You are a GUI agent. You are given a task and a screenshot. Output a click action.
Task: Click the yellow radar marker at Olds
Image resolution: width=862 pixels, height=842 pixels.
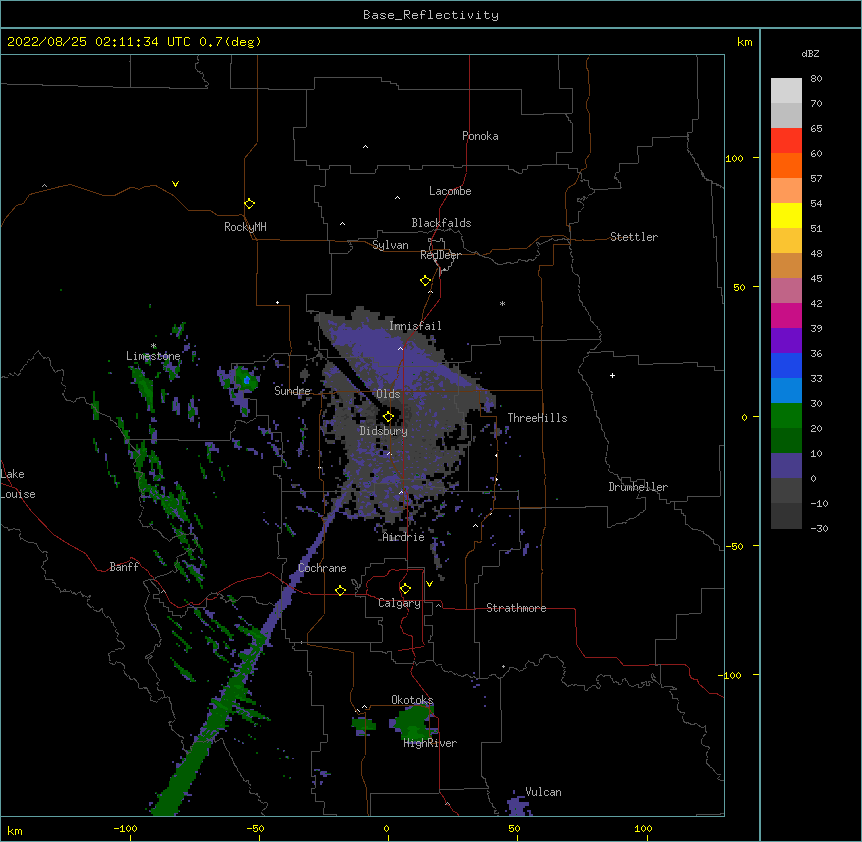pos(388,416)
